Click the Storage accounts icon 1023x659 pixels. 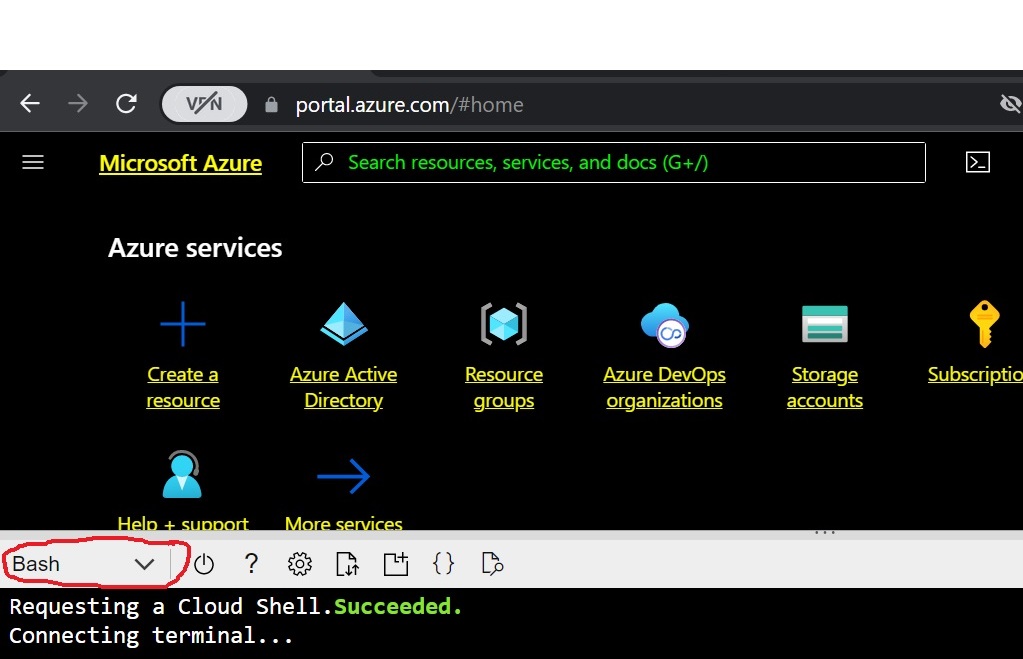click(825, 324)
